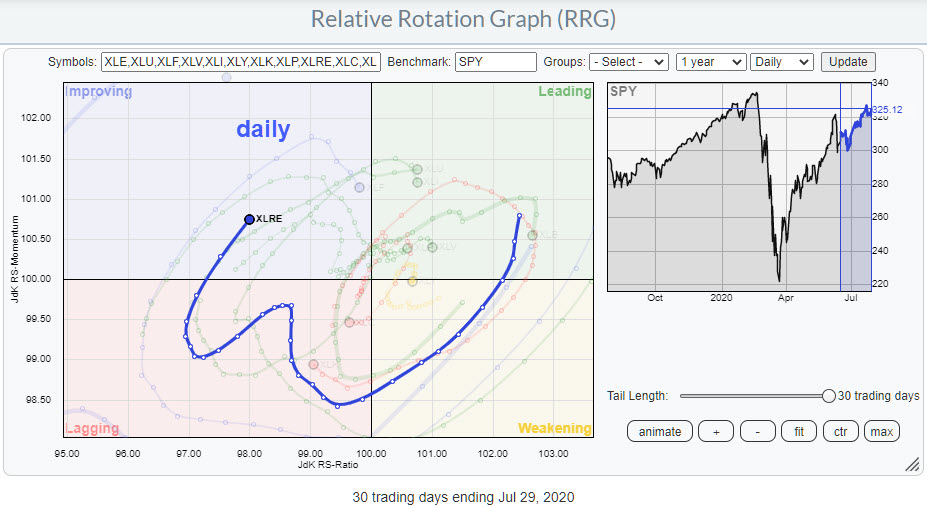Click the yellow XLY node marker
The image size is (927, 507).
click(x=412, y=281)
